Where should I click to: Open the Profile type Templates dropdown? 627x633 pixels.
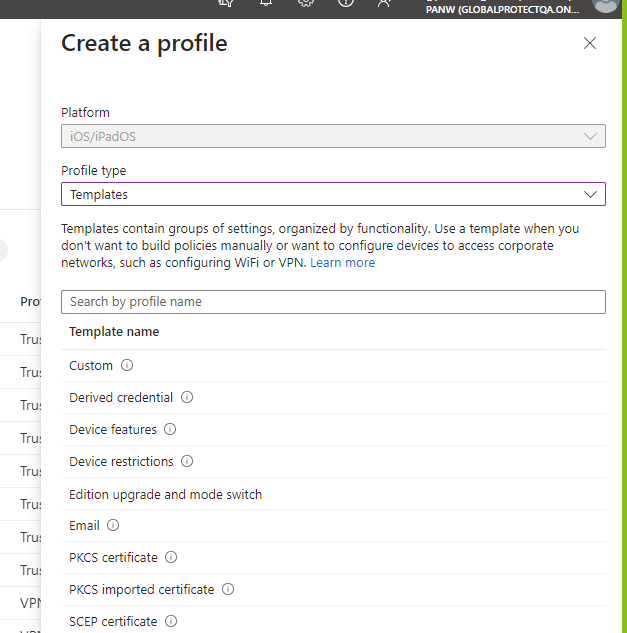[333, 194]
